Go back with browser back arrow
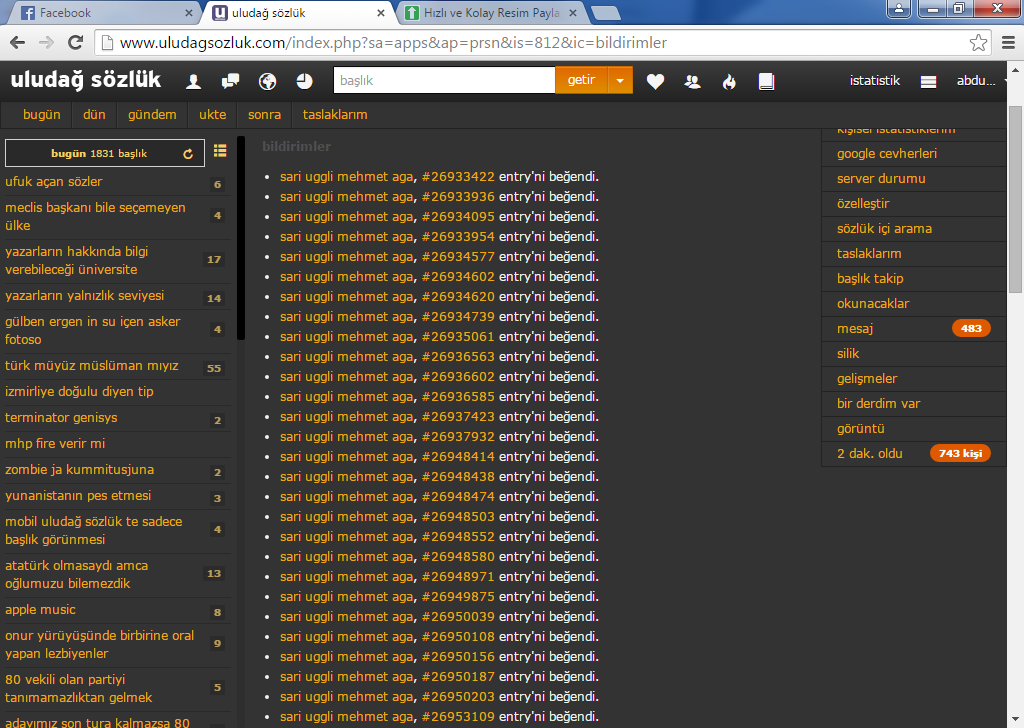The image size is (1024, 728). [18, 43]
